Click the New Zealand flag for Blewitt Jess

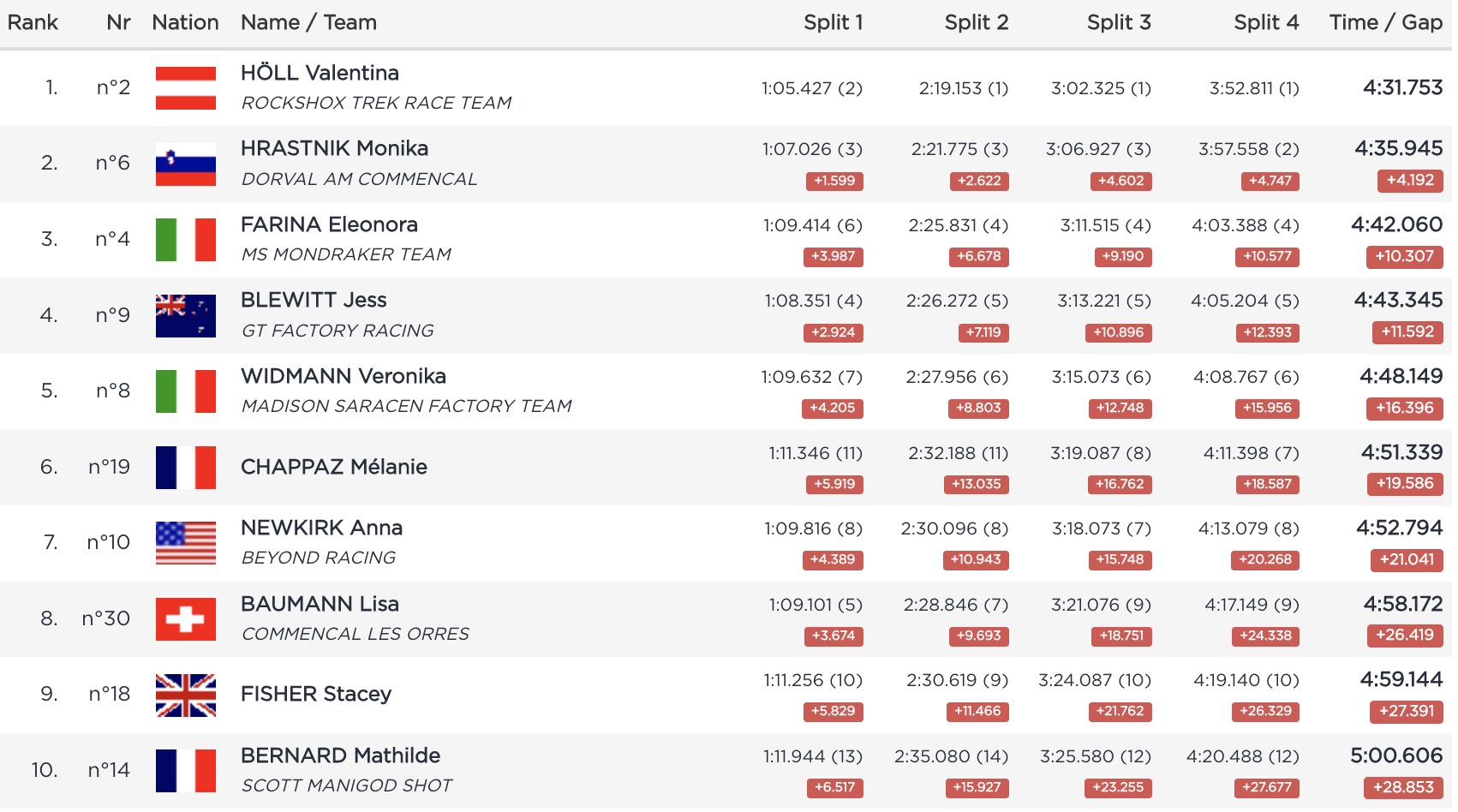185,315
